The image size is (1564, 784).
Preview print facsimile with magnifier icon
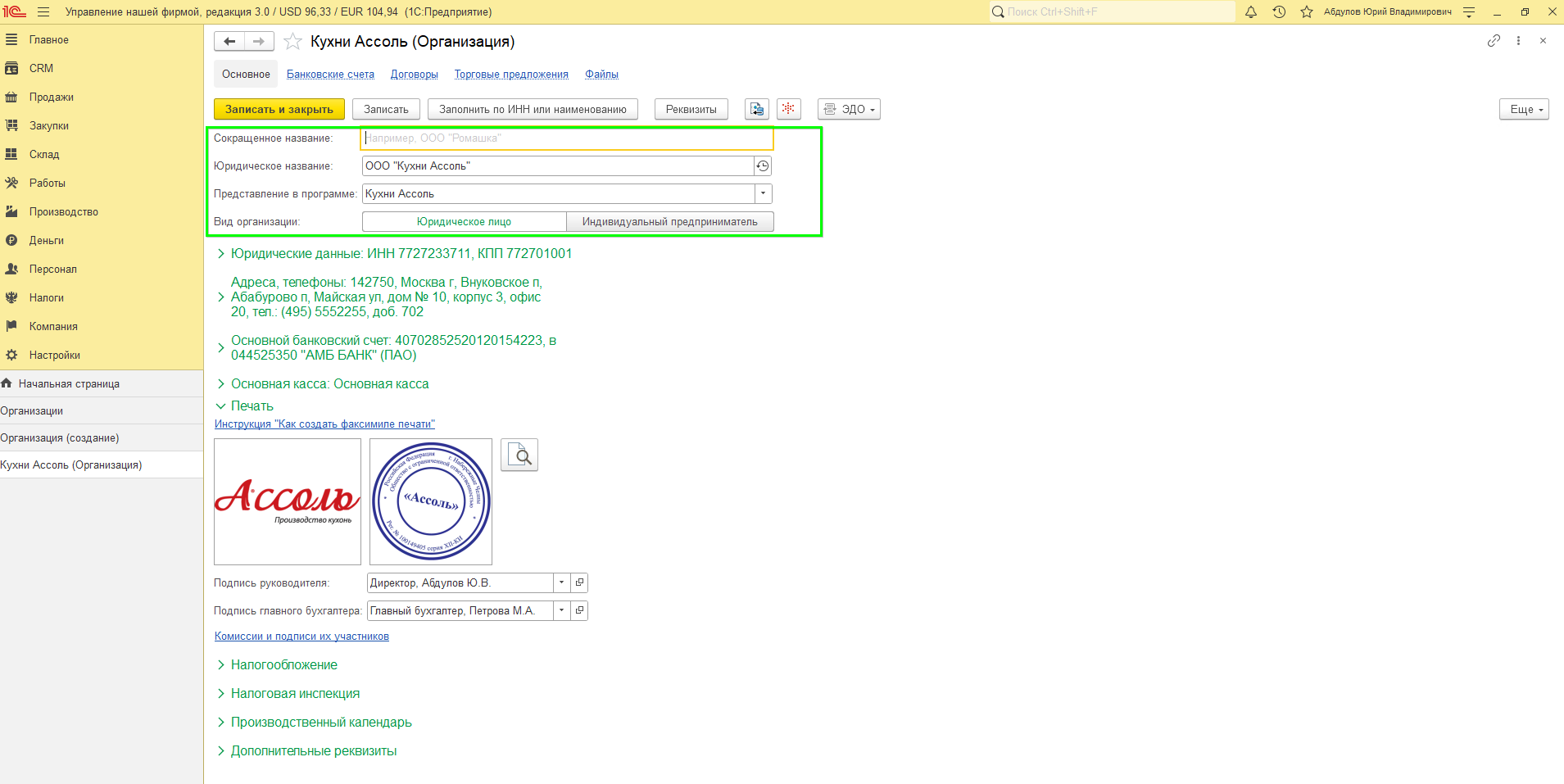(x=519, y=455)
